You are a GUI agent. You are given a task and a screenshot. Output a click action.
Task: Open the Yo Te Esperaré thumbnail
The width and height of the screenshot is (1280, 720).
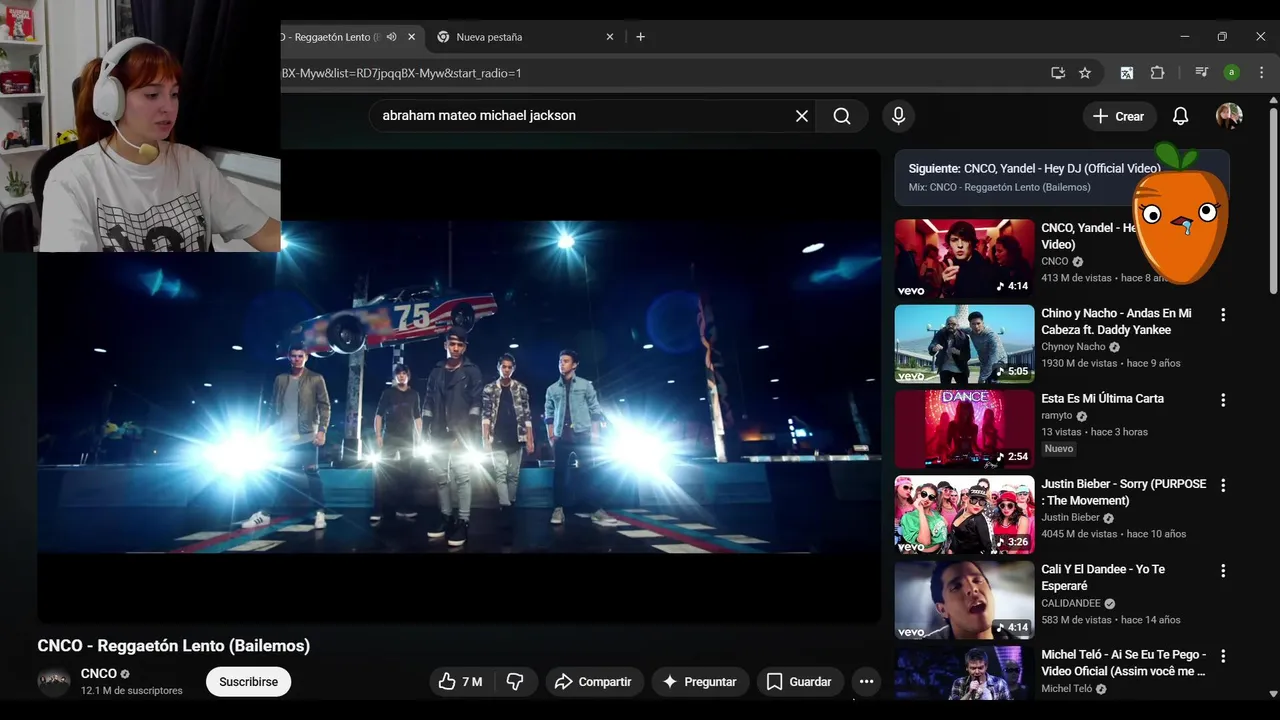pos(964,600)
